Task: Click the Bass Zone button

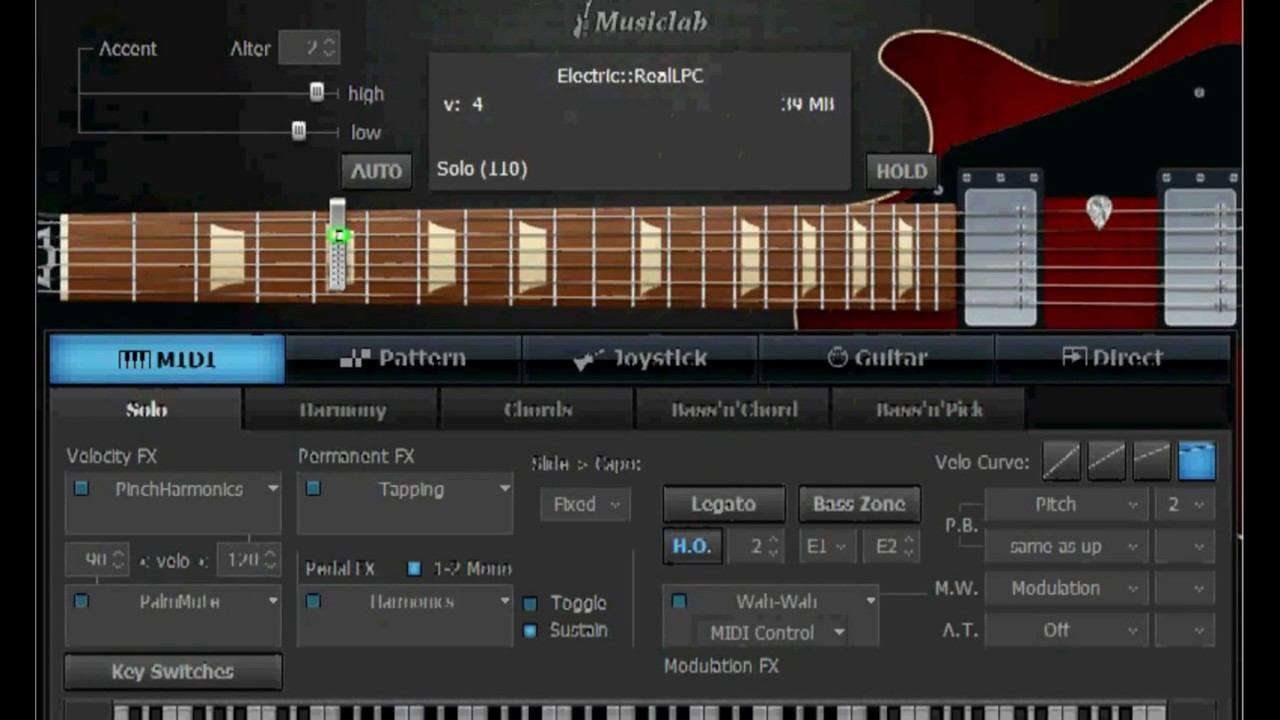Action: click(x=859, y=504)
